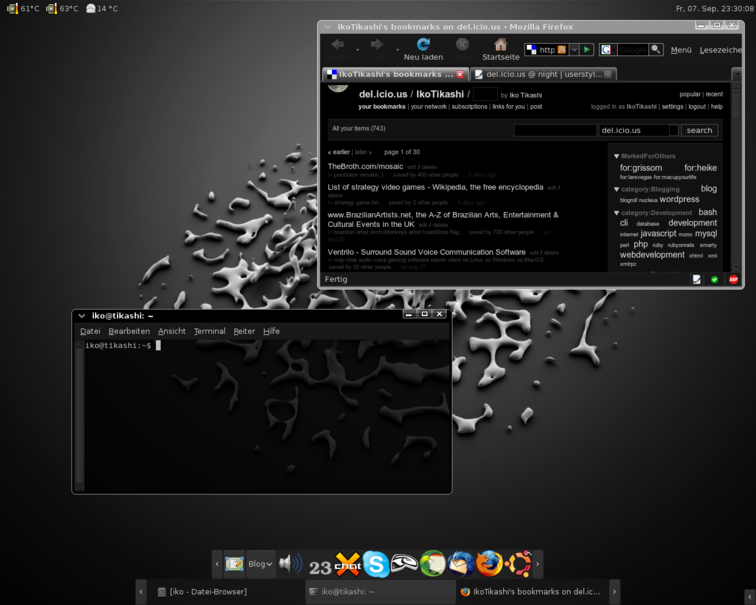756x605 pixels.
Task: Click the Zurück back arrow in Firefox
Action: [x=338, y=45]
